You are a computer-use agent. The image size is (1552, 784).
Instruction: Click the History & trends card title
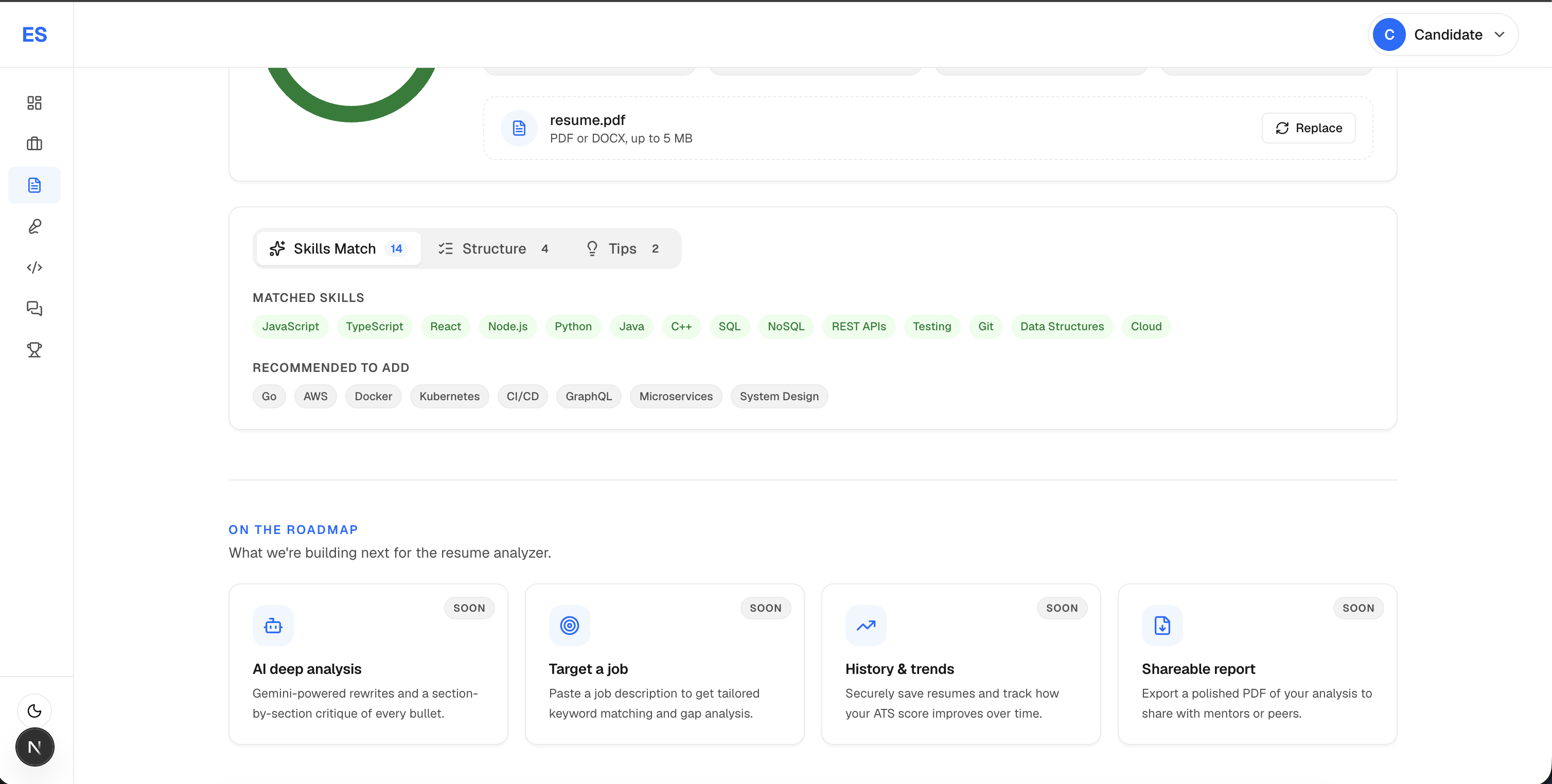(x=900, y=669)
